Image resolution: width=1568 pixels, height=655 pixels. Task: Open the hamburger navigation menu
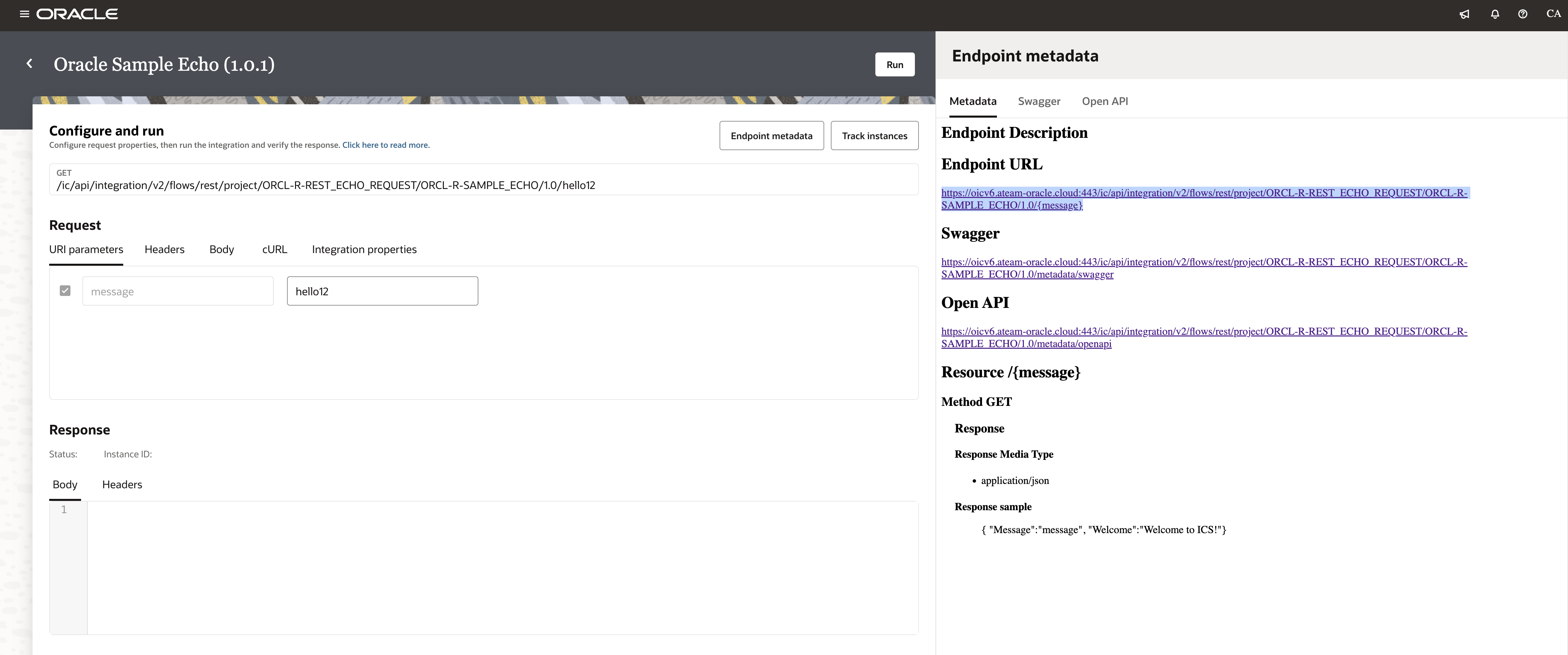[24, 14]
